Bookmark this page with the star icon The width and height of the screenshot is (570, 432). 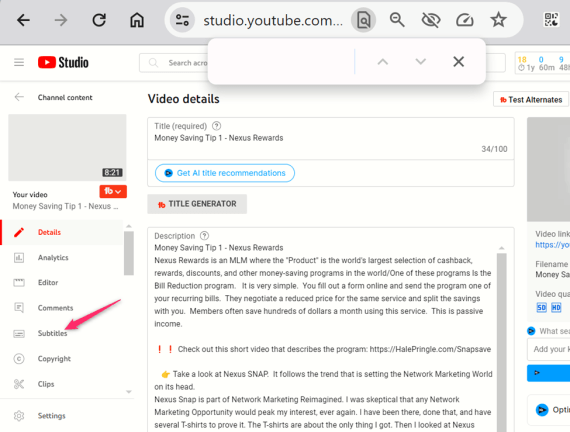pyautogui.click(x=498, y=20)
